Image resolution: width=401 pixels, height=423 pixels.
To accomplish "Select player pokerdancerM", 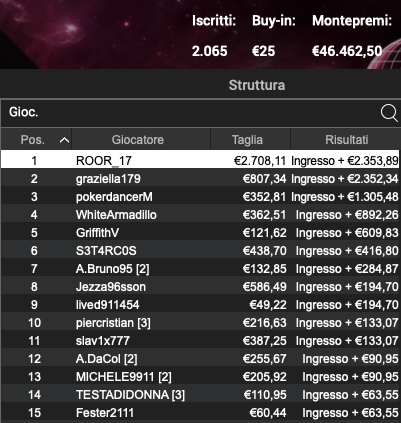I will [200, 197].
